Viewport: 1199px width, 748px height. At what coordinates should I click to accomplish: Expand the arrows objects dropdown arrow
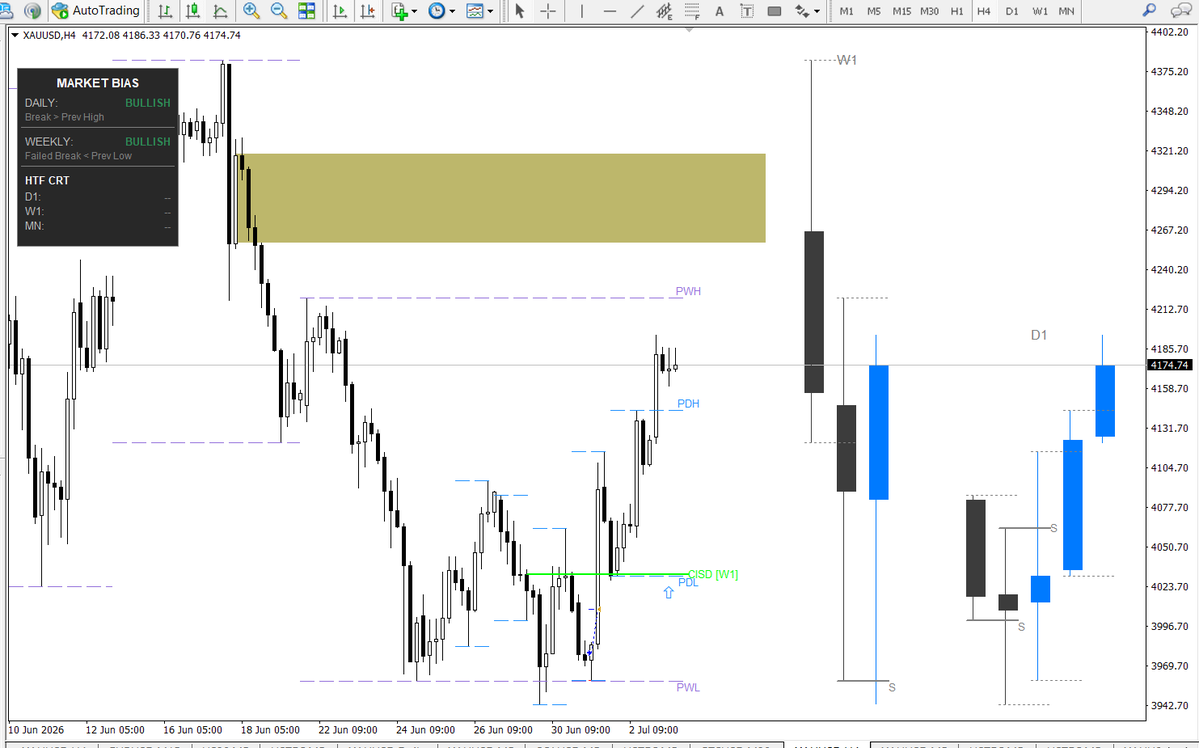point(817,11)
